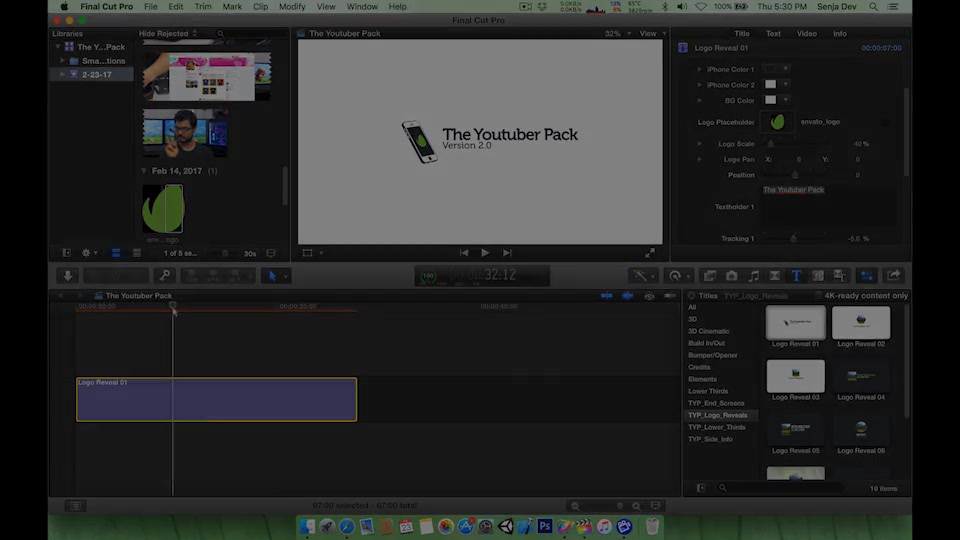Open the generators browser icon
960x540 pixels.
tap(818, 276)
